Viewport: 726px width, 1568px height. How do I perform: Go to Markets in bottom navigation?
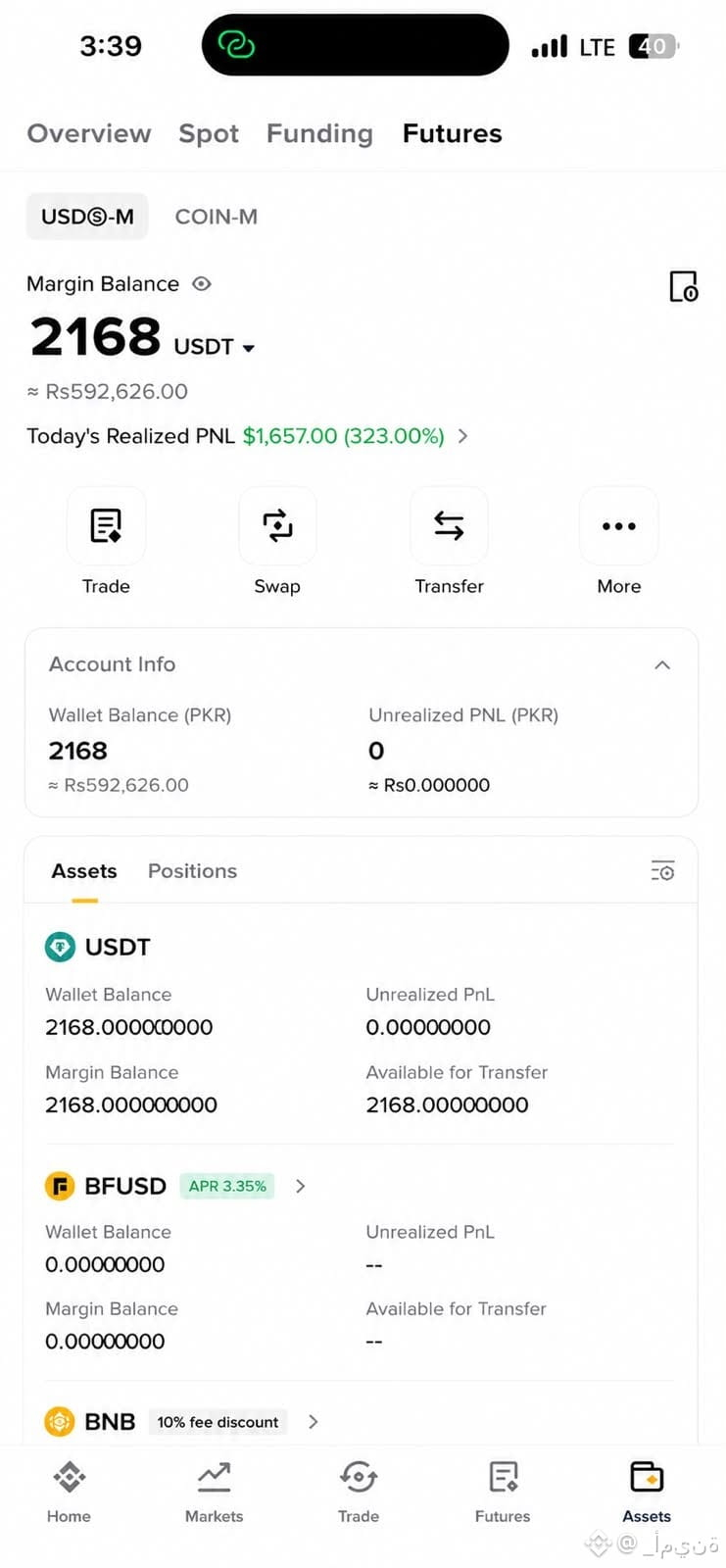point(214,1492)
